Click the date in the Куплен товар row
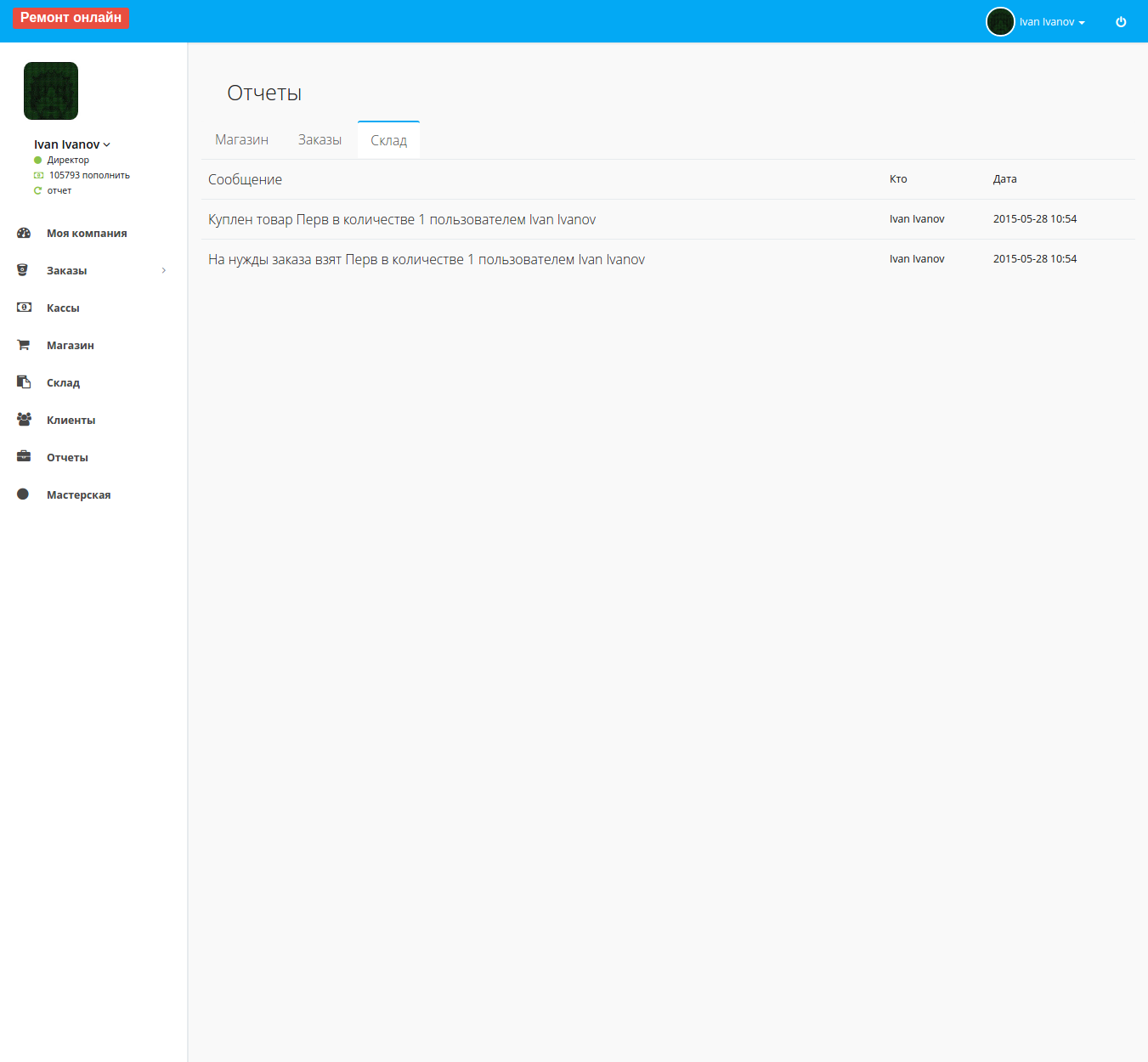This screenshot has width=1148, height=1062. pos(1035,219)
